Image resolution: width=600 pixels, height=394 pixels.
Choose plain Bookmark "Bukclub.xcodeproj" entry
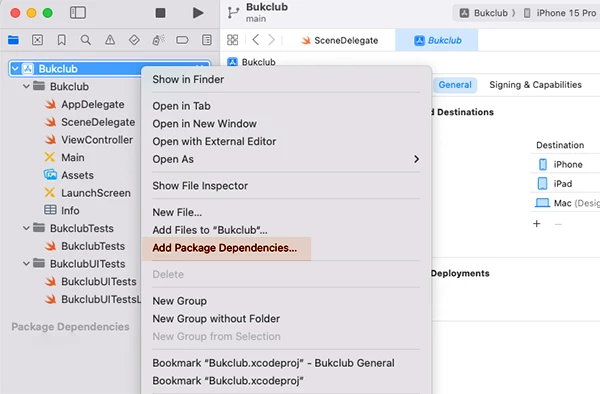286,381
